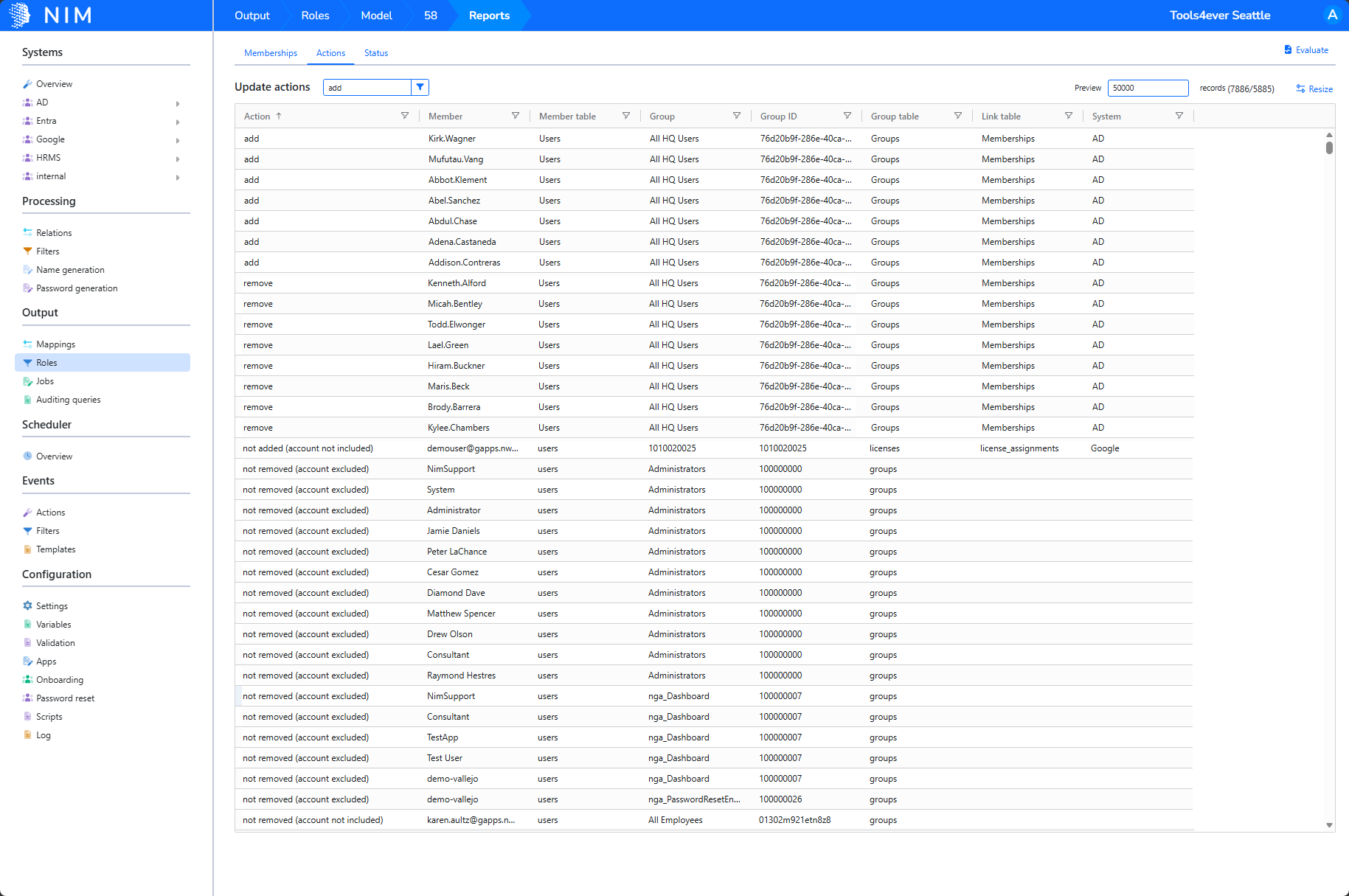Click the Jobs icon
The image size is (1349, 896).
pyautogui.click(x=27, y=381)
